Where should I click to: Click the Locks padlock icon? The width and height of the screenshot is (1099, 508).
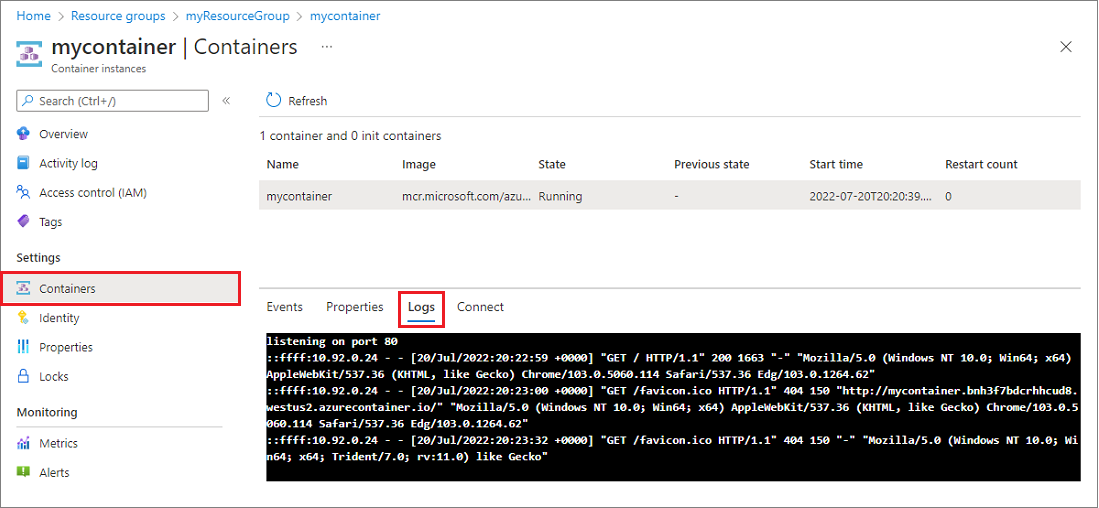[24, 376]
